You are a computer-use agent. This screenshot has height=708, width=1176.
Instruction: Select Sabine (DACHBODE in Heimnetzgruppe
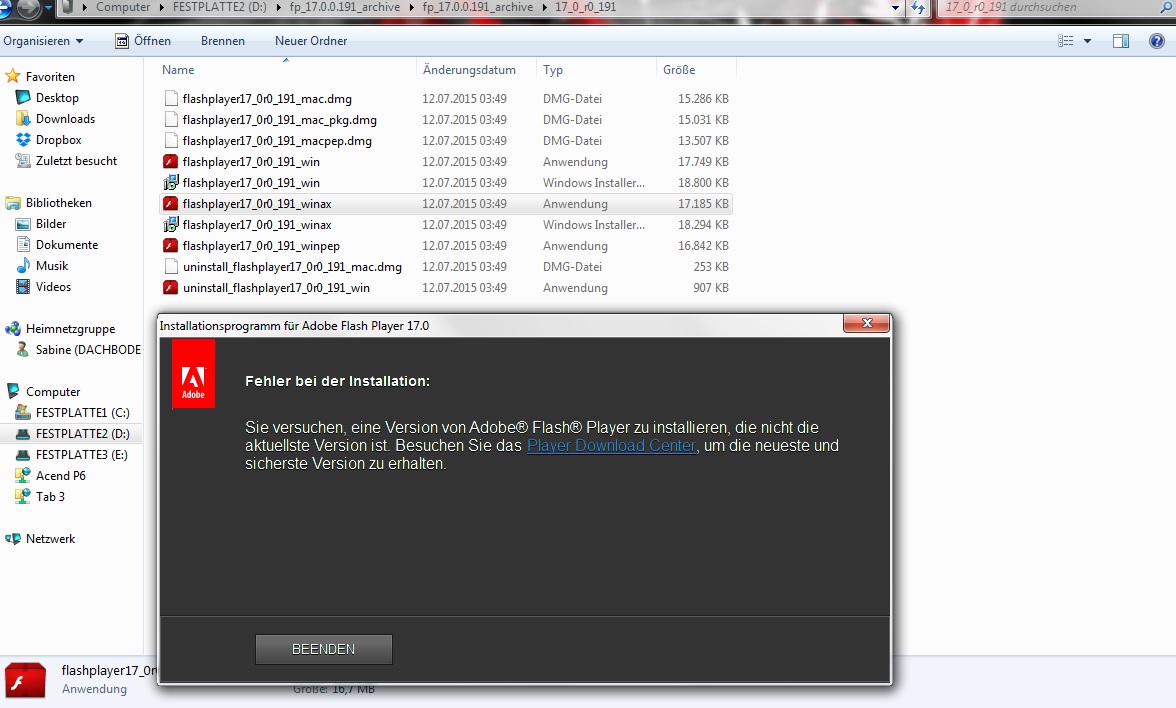coord(88,350)
